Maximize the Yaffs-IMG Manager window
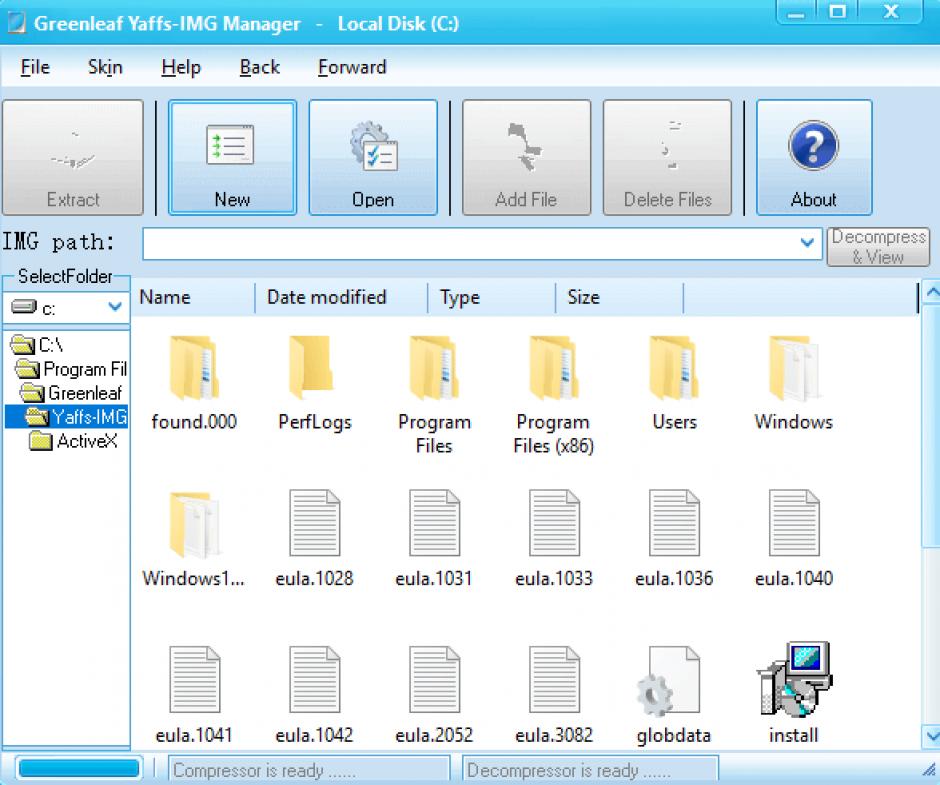The width and height of the screenshot is (940, 785). pyautogui.click(x=837, y=11)
